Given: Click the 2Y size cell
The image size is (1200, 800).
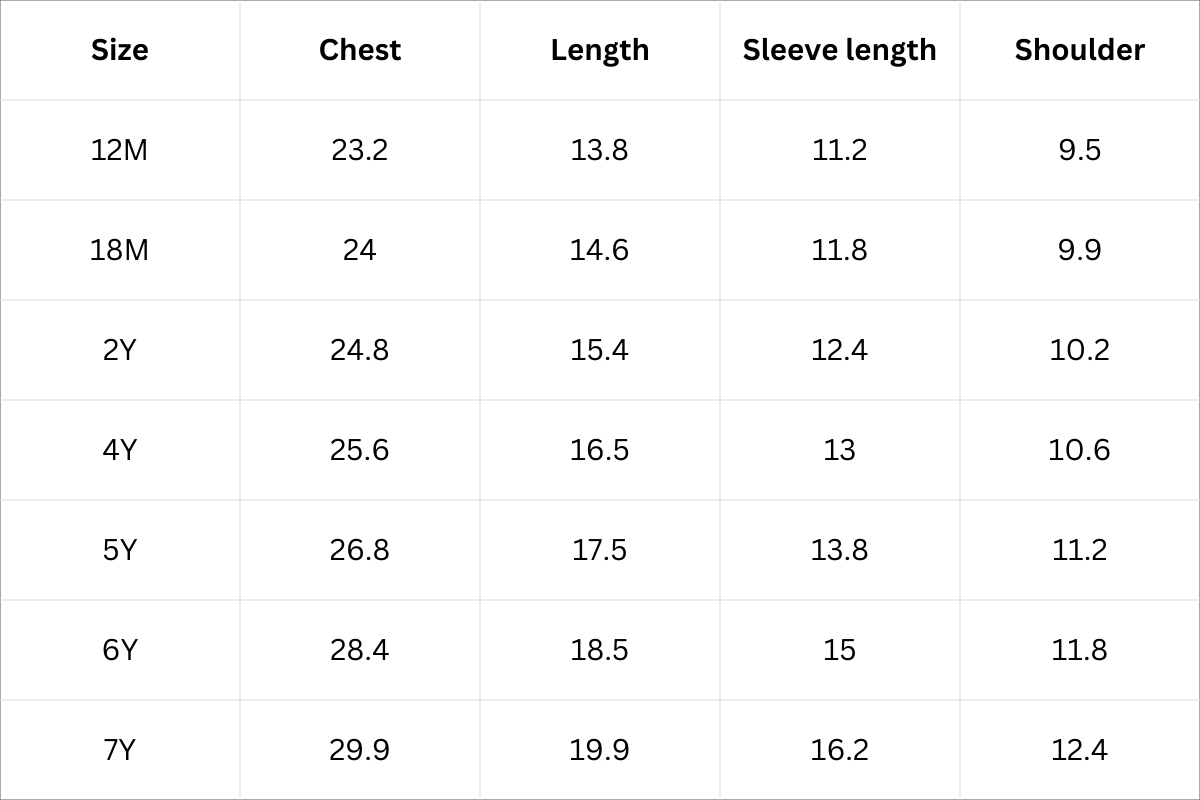Looking at the screenshot, I should [x=120, y=350].
